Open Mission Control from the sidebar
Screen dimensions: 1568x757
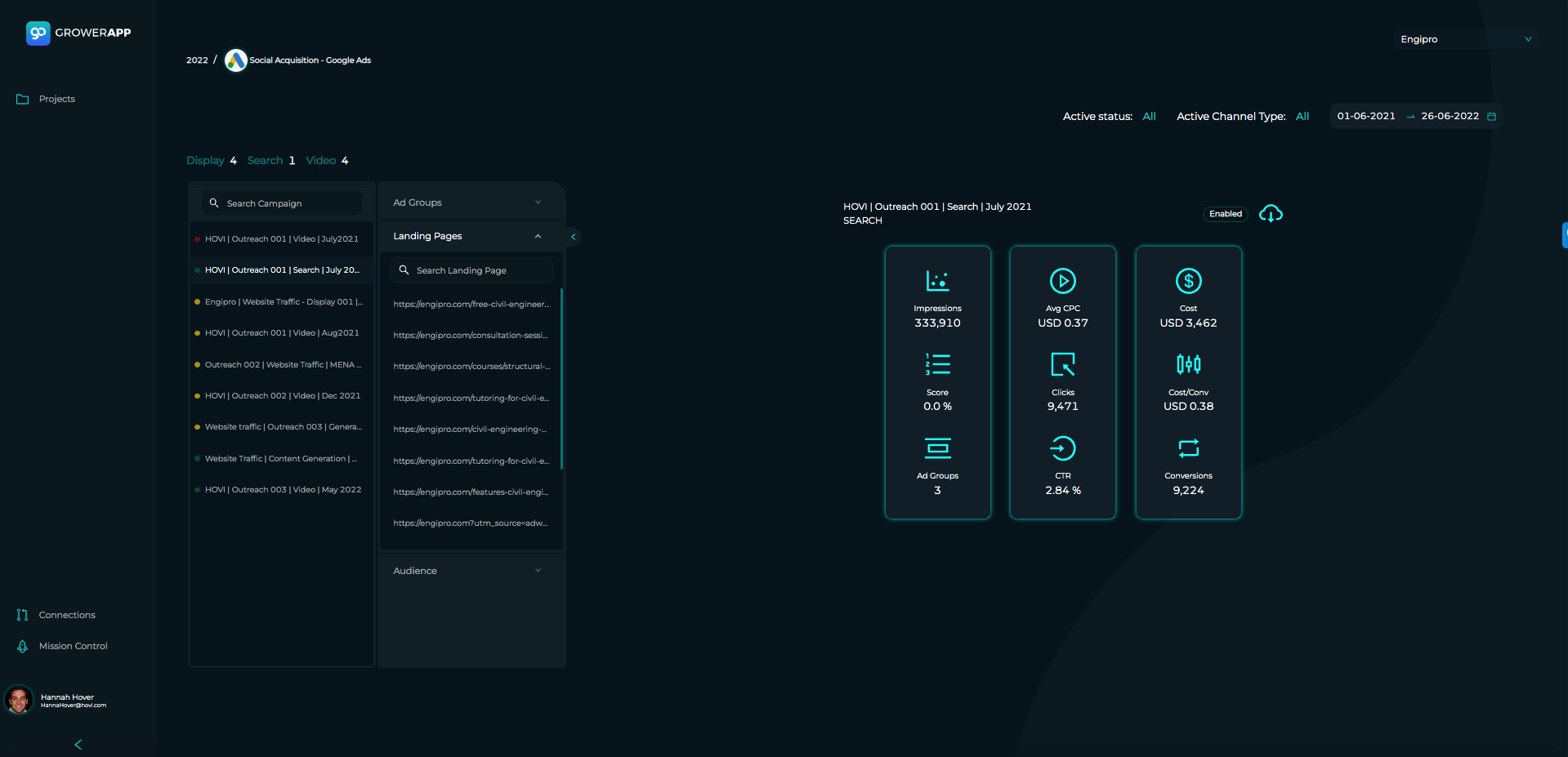pyautogui.click(x=73, y=645)
